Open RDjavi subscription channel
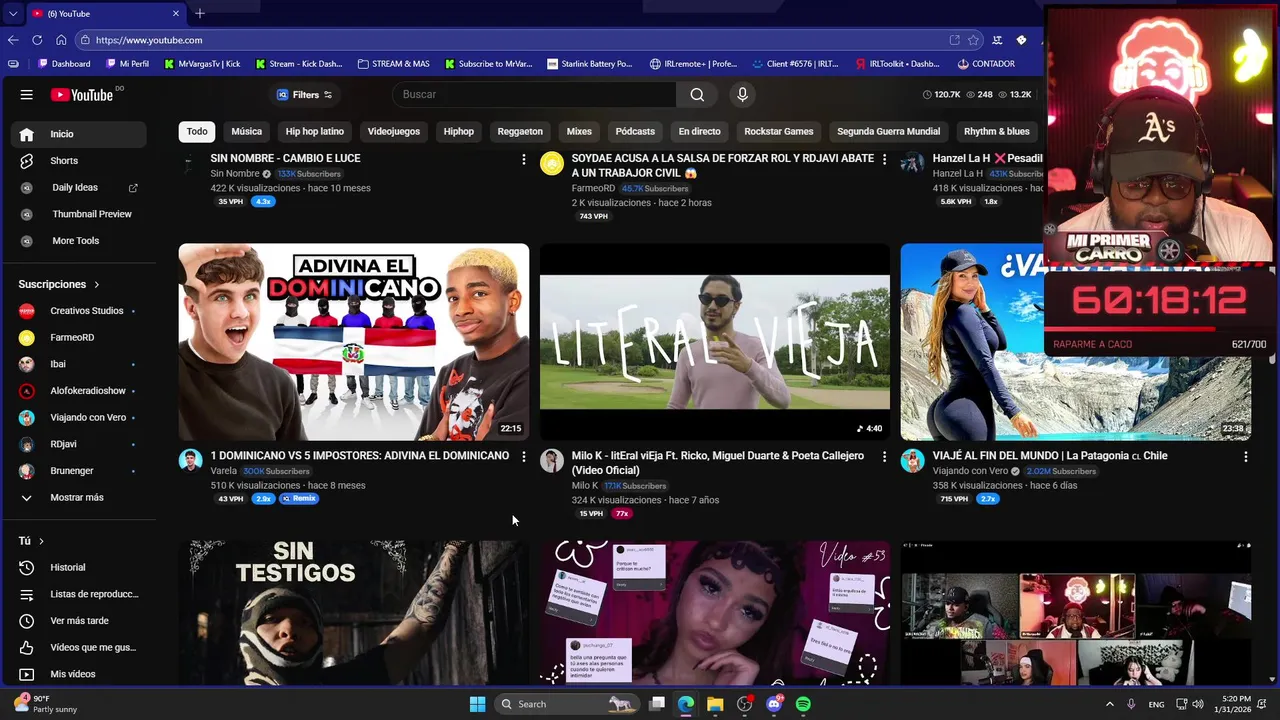Screen dimensions: 1280x720 (x=79, y=444)
